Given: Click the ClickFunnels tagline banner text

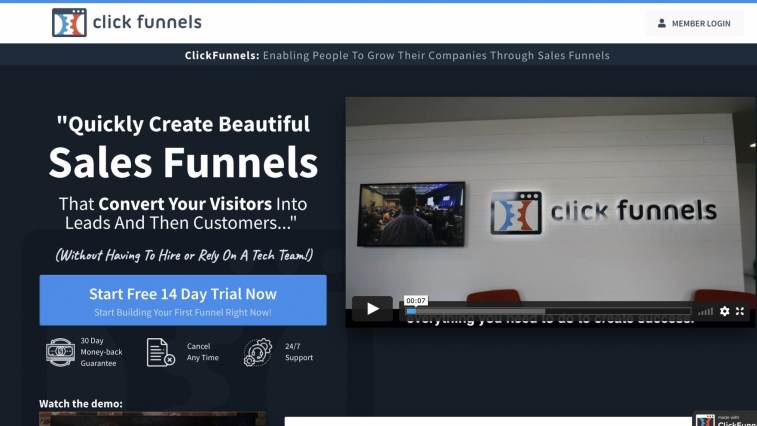Looking at the screenshot, I should (397, 56).
